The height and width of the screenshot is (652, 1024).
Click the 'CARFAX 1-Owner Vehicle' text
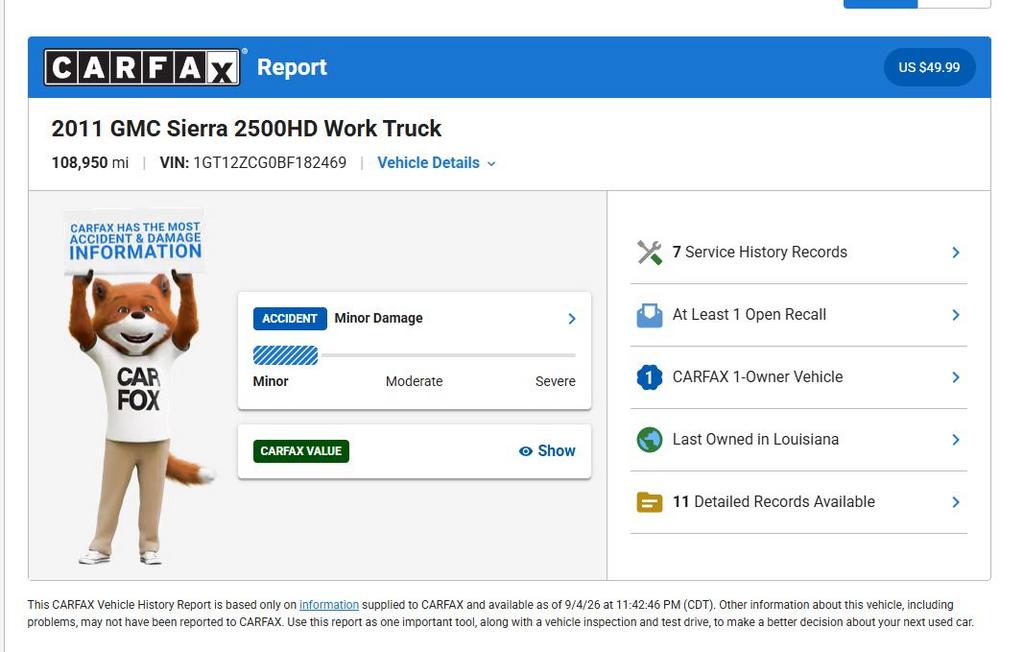pos(758,377)
